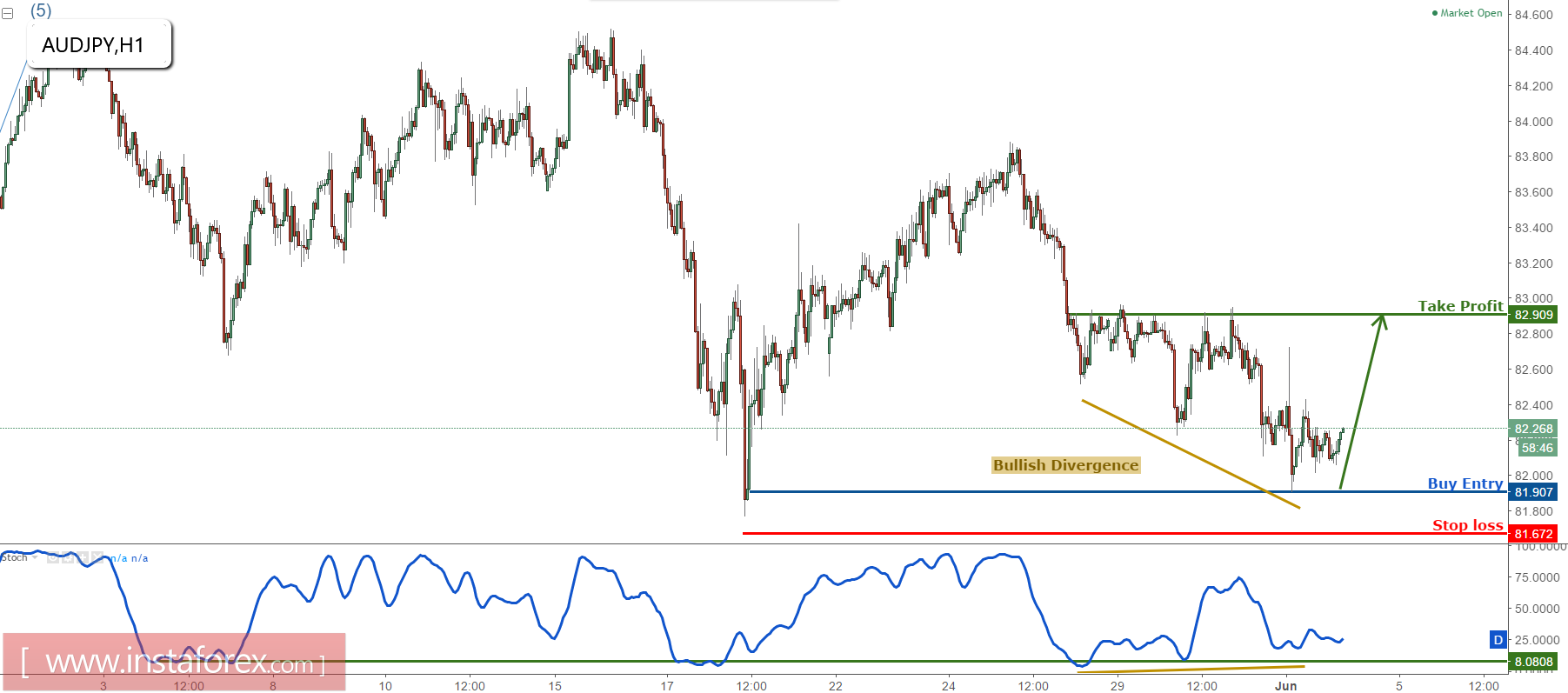This screenshot has height=693, width=1568.
Task: Select the Stop loss 81.672 price tag
Action: click(1533, 534)
